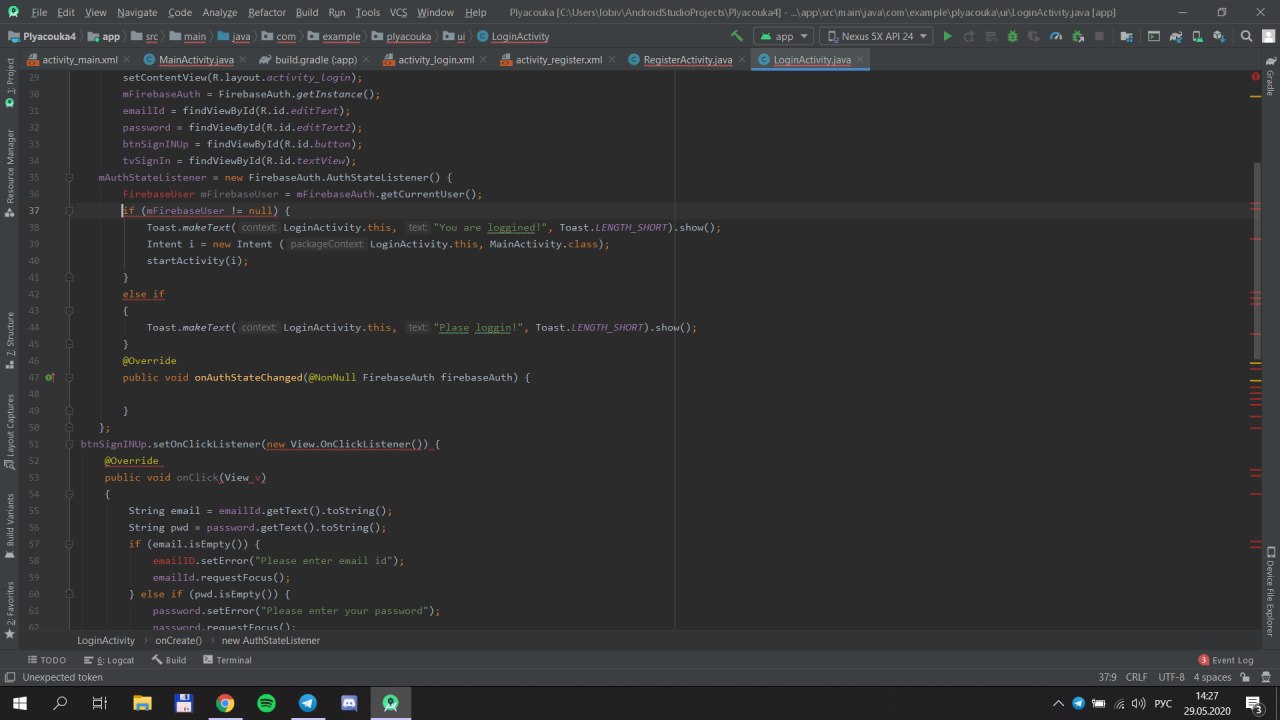This screenshot has height=720, width=1280.
Task: Open Chrome from the Windows taskbar
Action: 225,703
